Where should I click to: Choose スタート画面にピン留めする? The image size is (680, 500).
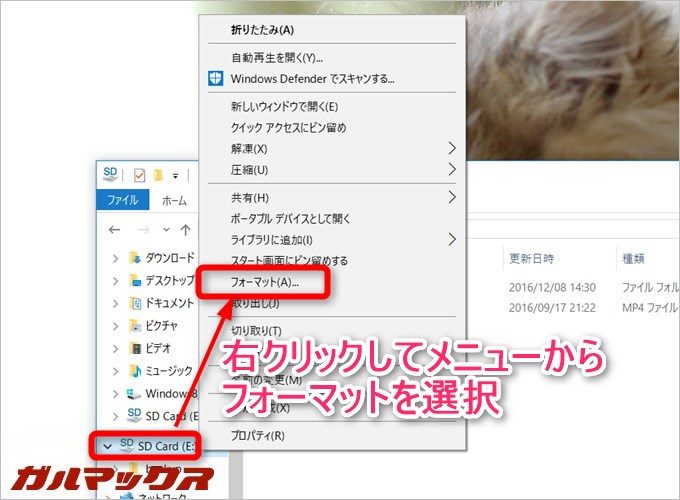click(x=289, y=260)
